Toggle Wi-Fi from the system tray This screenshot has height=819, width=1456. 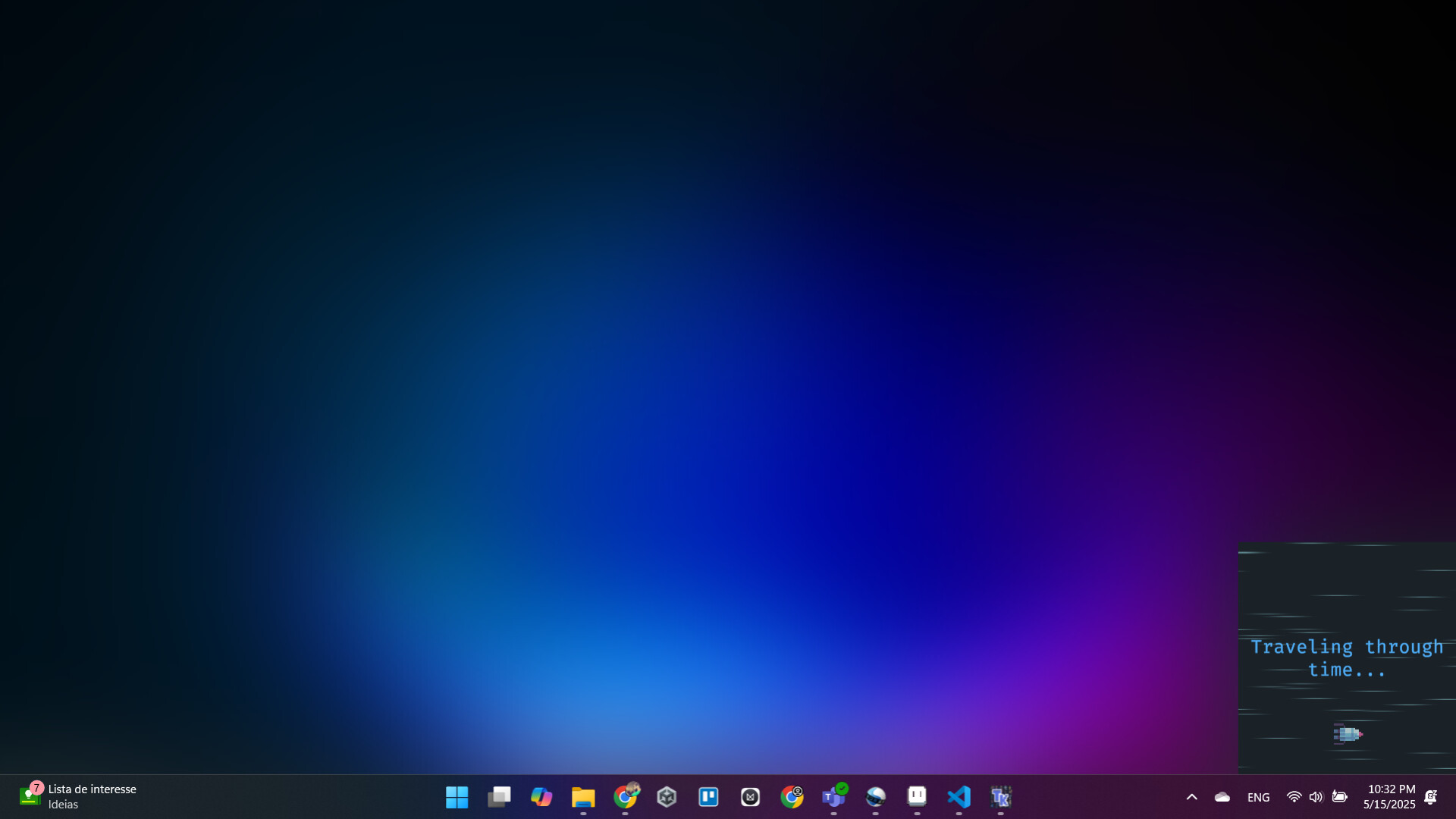point(1293,797)
